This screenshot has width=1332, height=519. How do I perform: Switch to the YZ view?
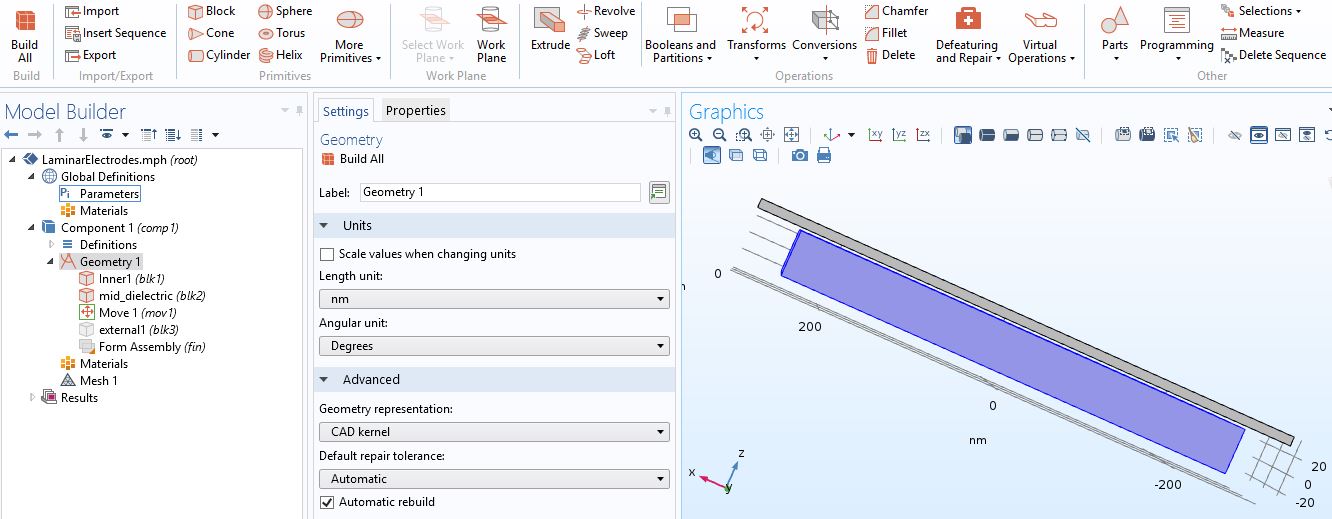[x=900, y=135]
